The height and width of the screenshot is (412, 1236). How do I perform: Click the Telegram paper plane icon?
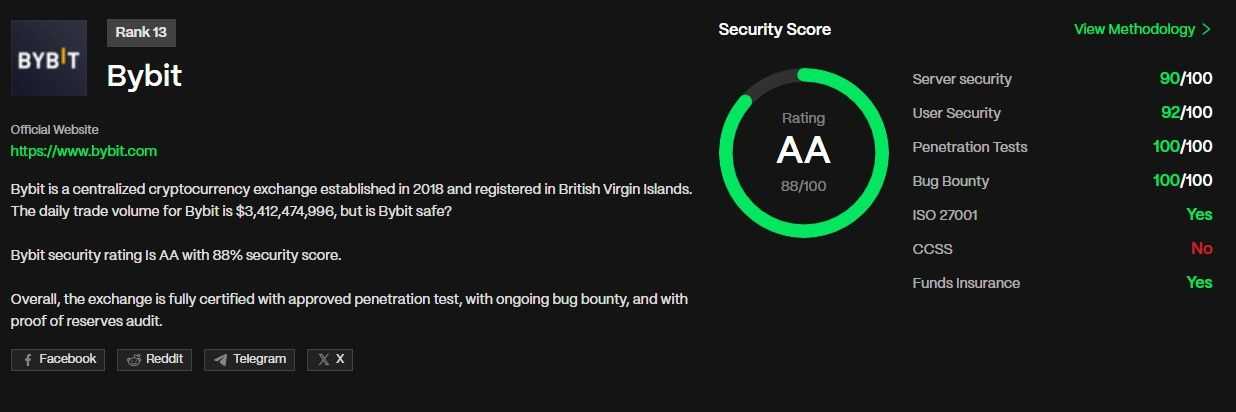[220, 360]
